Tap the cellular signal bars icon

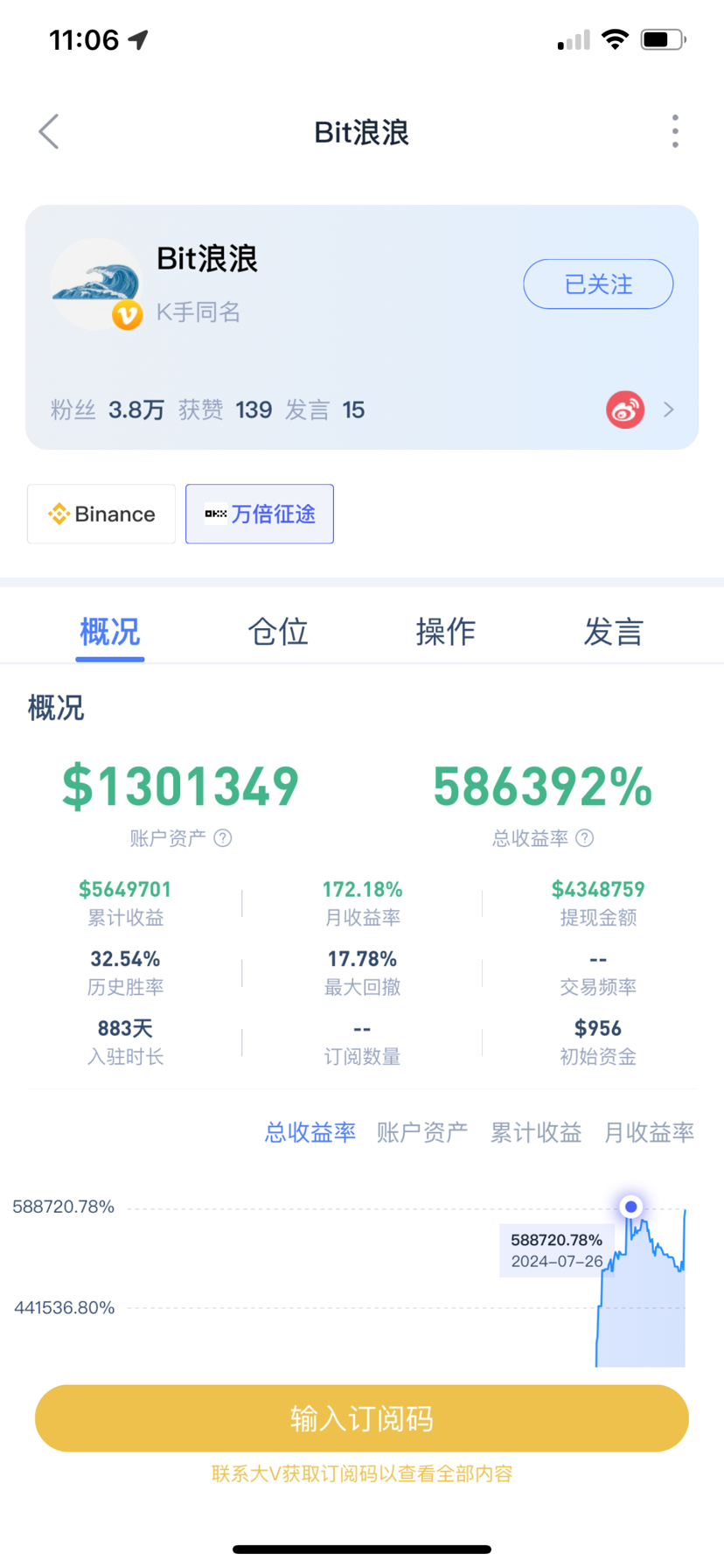pyautogui.click(x=574, y=40)
